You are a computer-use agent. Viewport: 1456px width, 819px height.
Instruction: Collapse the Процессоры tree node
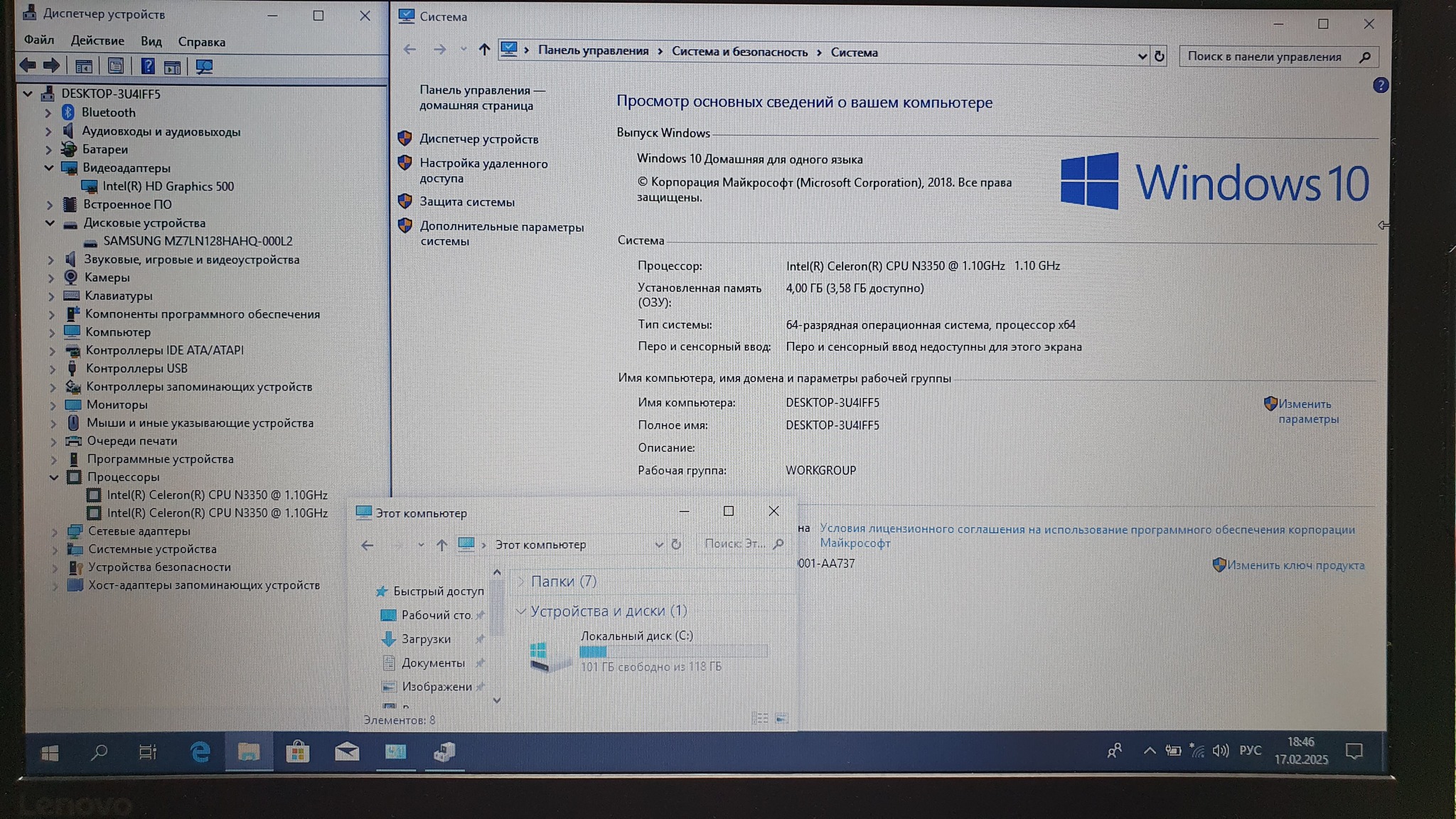53,477
